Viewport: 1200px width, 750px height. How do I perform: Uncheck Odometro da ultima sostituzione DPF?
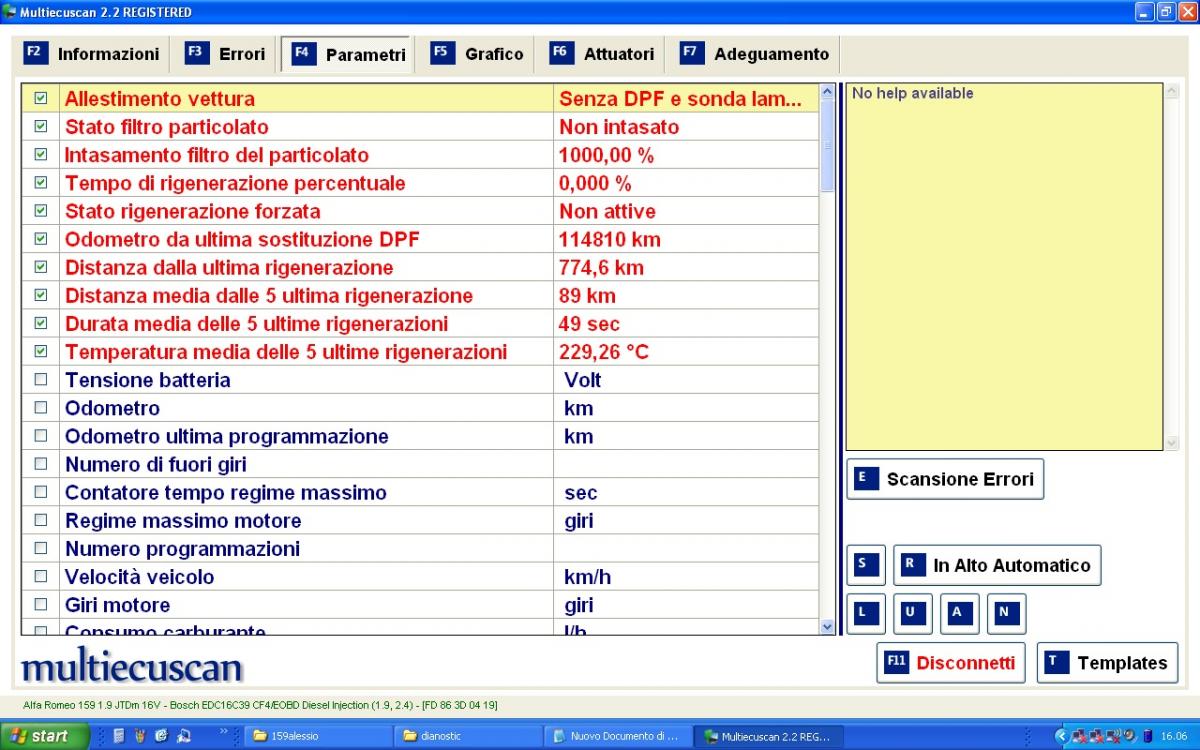click(41, 238)
